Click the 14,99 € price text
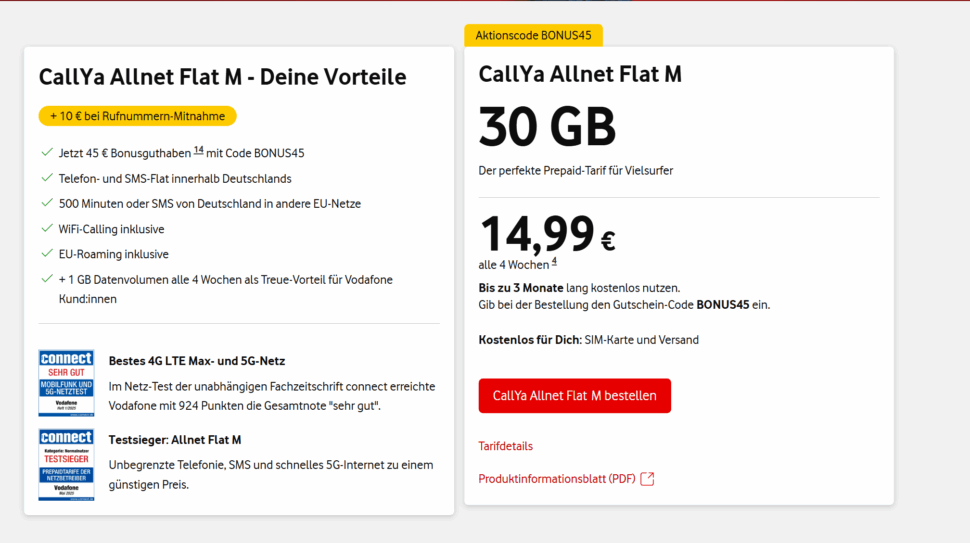The image size is (970, 543). (x=546, y=234)
